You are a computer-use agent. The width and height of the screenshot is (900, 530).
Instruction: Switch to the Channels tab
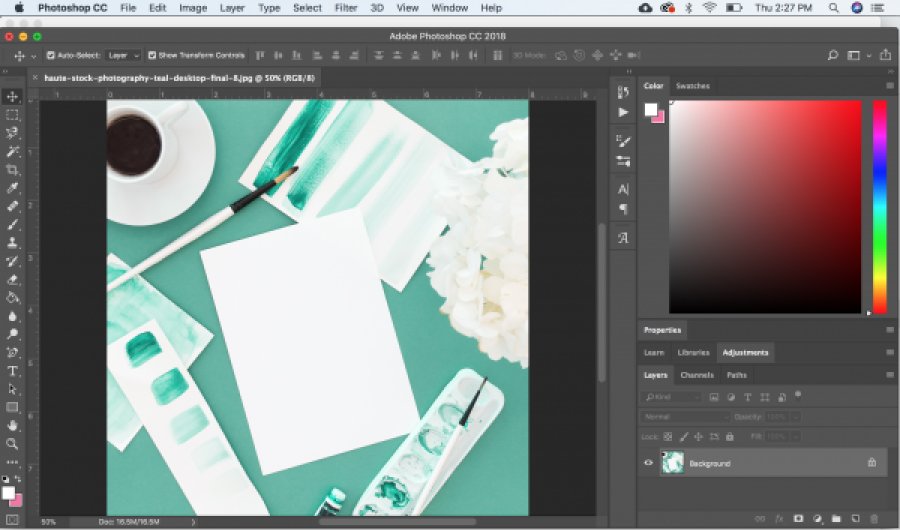point(697,375)
